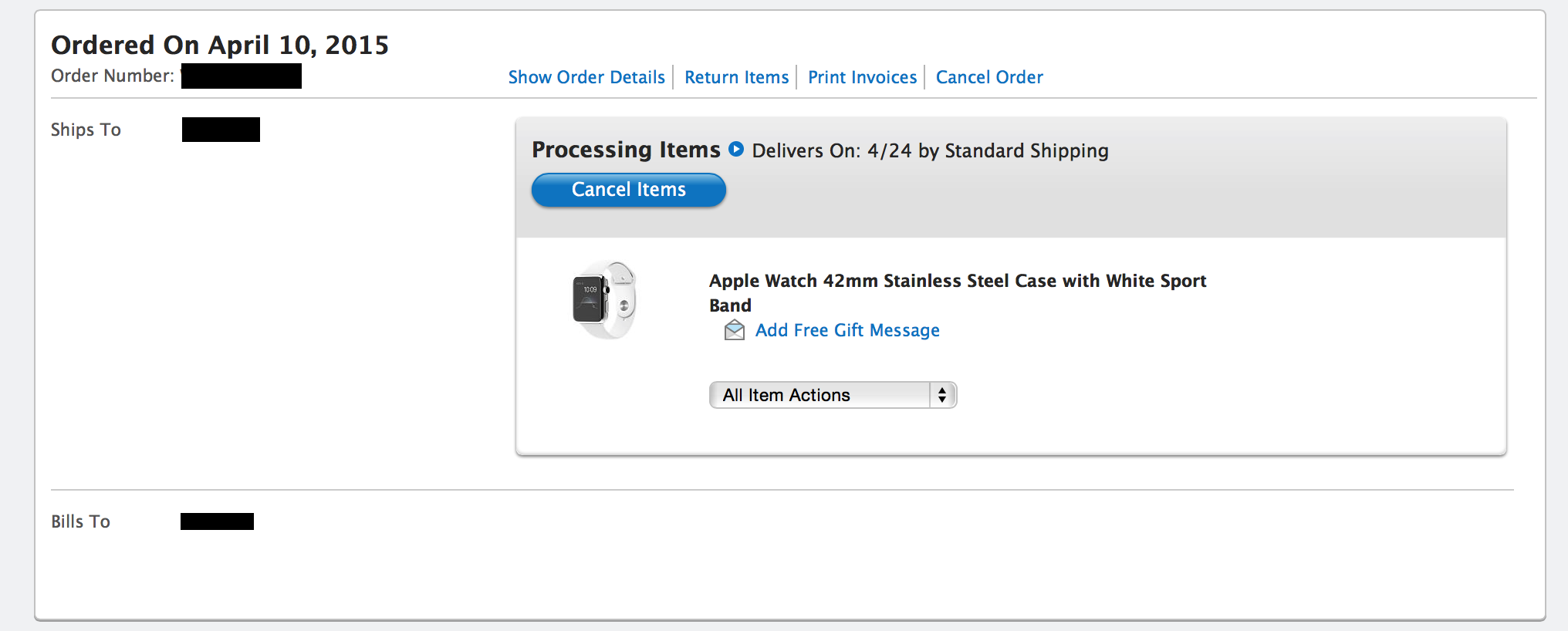The image size is (1568, 631).
Task: Select the Return Items link
Action: point(736,77)
